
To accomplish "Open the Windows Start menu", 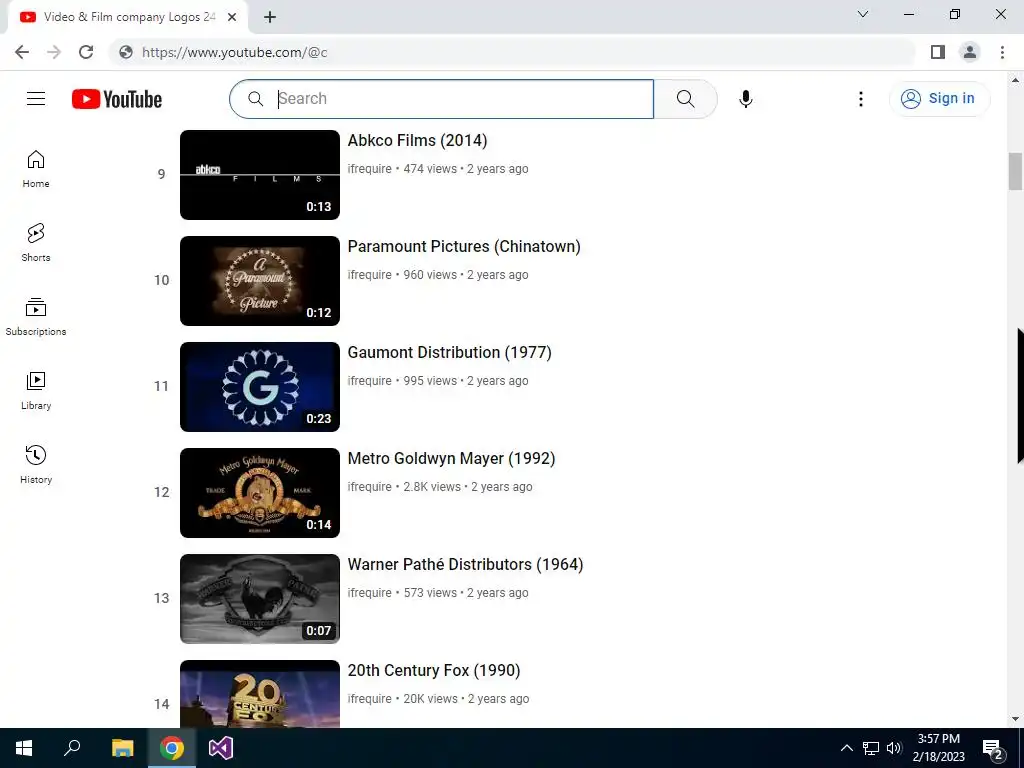I will point(24,748).
